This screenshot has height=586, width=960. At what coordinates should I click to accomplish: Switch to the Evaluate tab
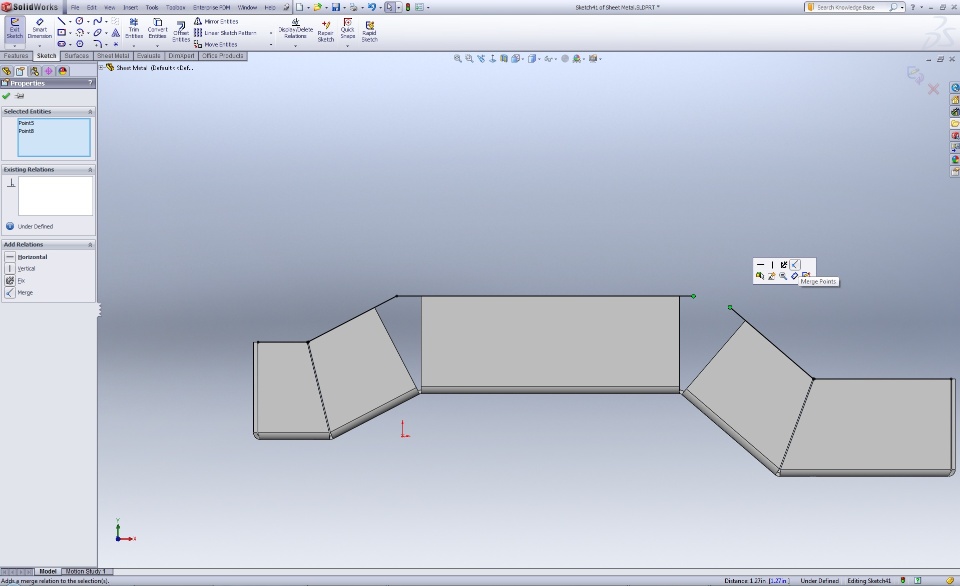point(149,56)
